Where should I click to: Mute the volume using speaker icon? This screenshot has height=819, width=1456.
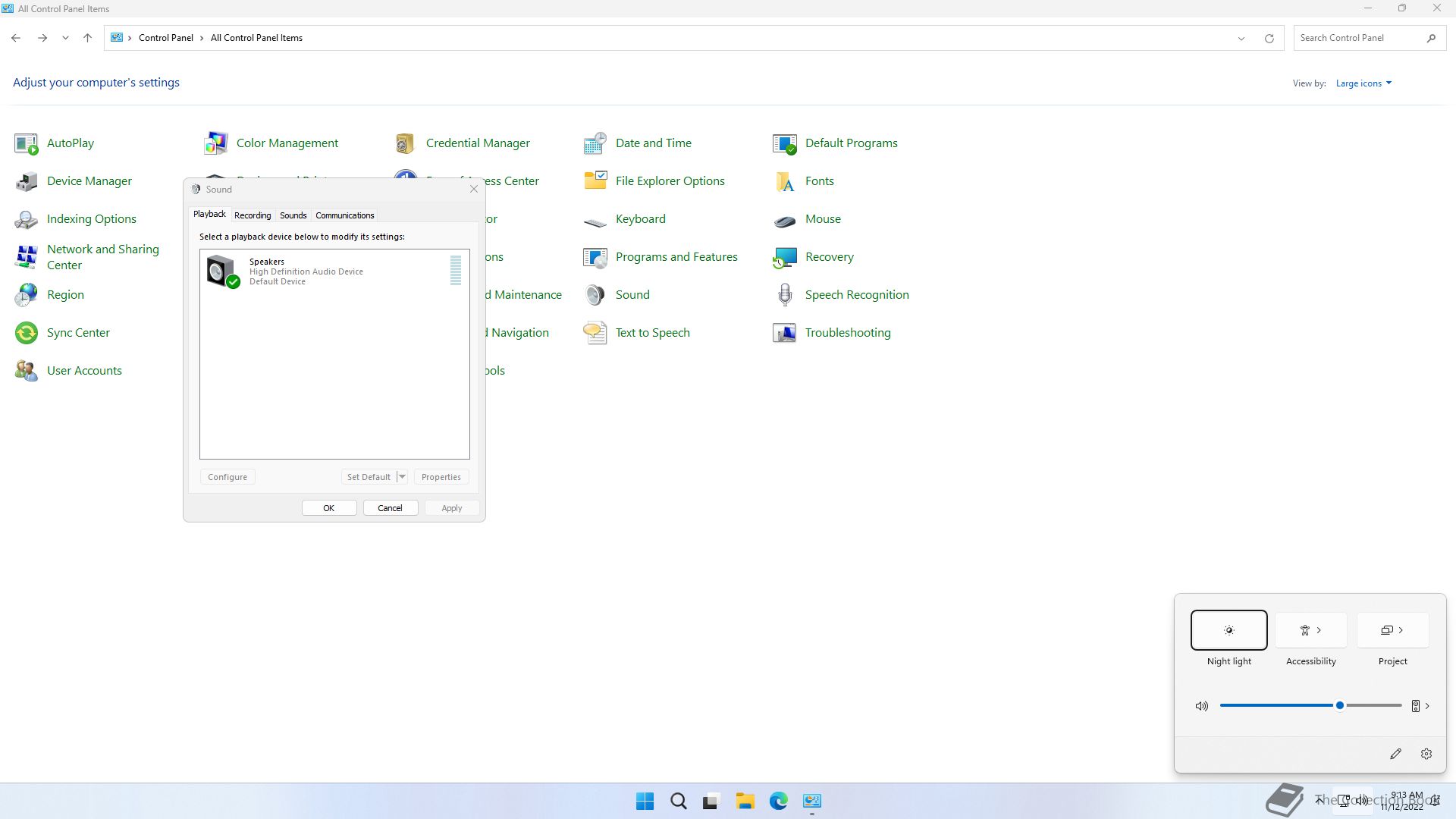(x=1201, y=706)
